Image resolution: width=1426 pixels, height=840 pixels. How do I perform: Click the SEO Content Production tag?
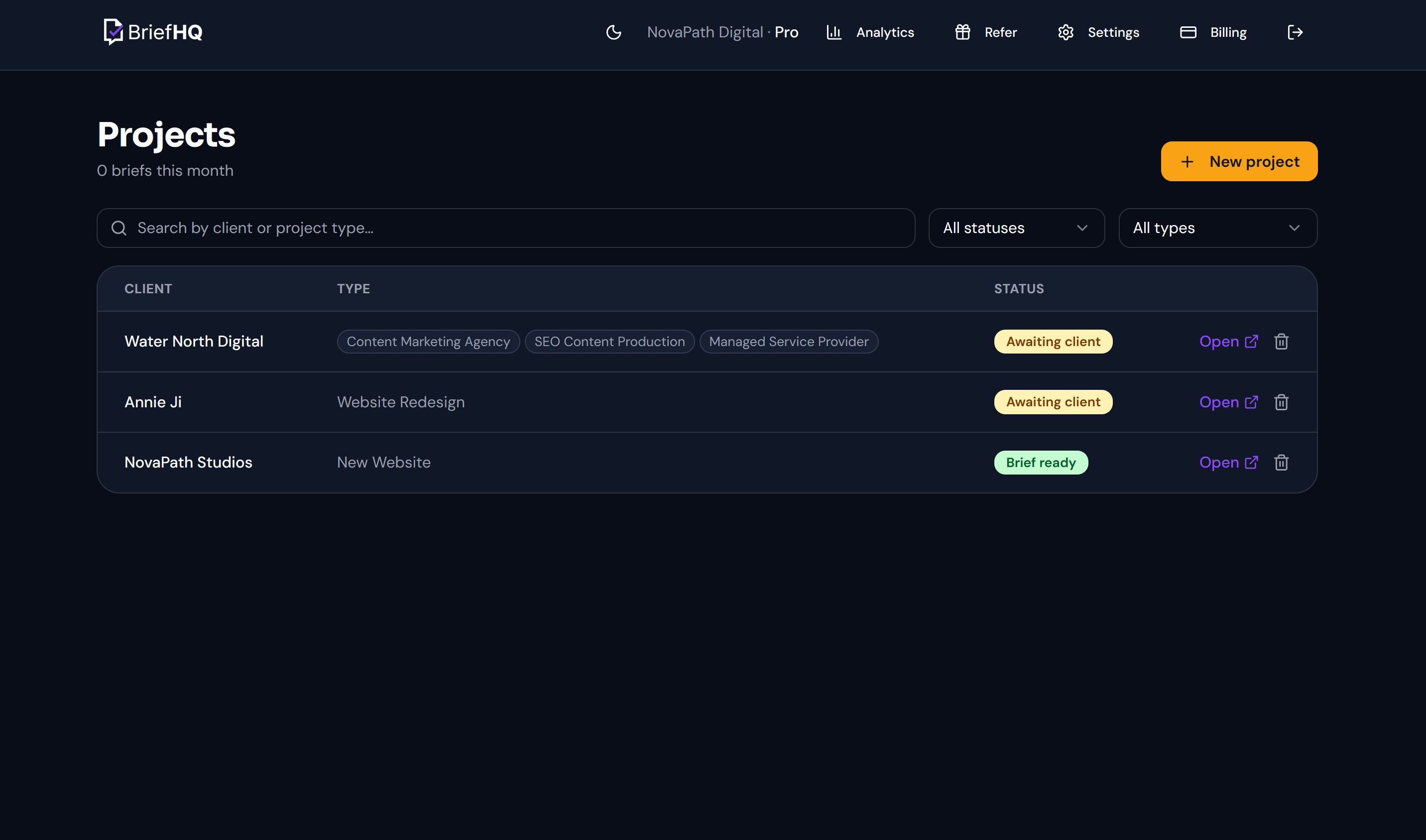point(609,342)
